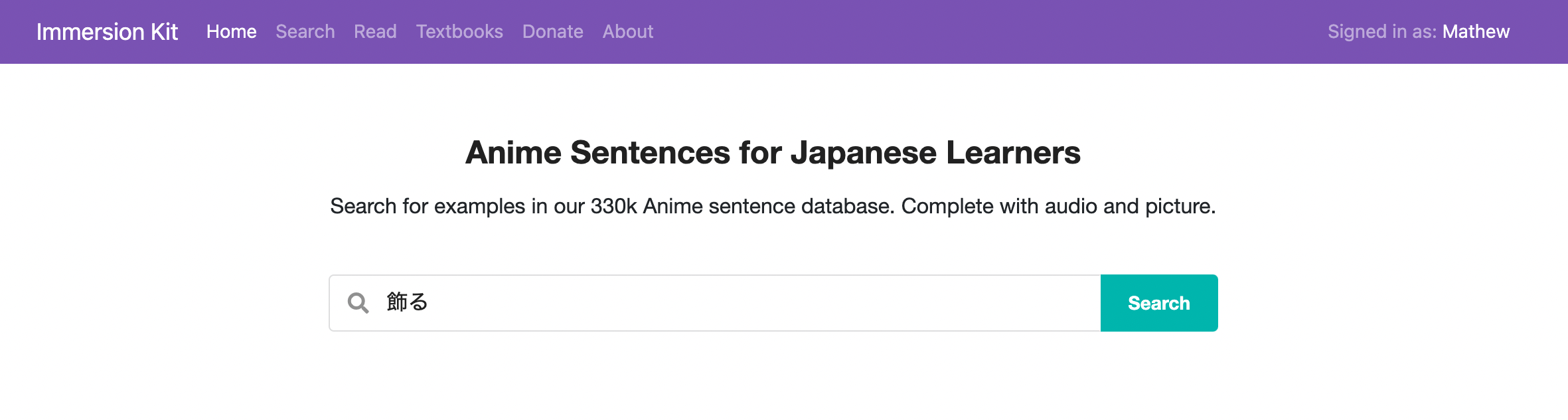Open the Read nav item
The height and width of the screenshot is (420, 1568).
(375, 32)
